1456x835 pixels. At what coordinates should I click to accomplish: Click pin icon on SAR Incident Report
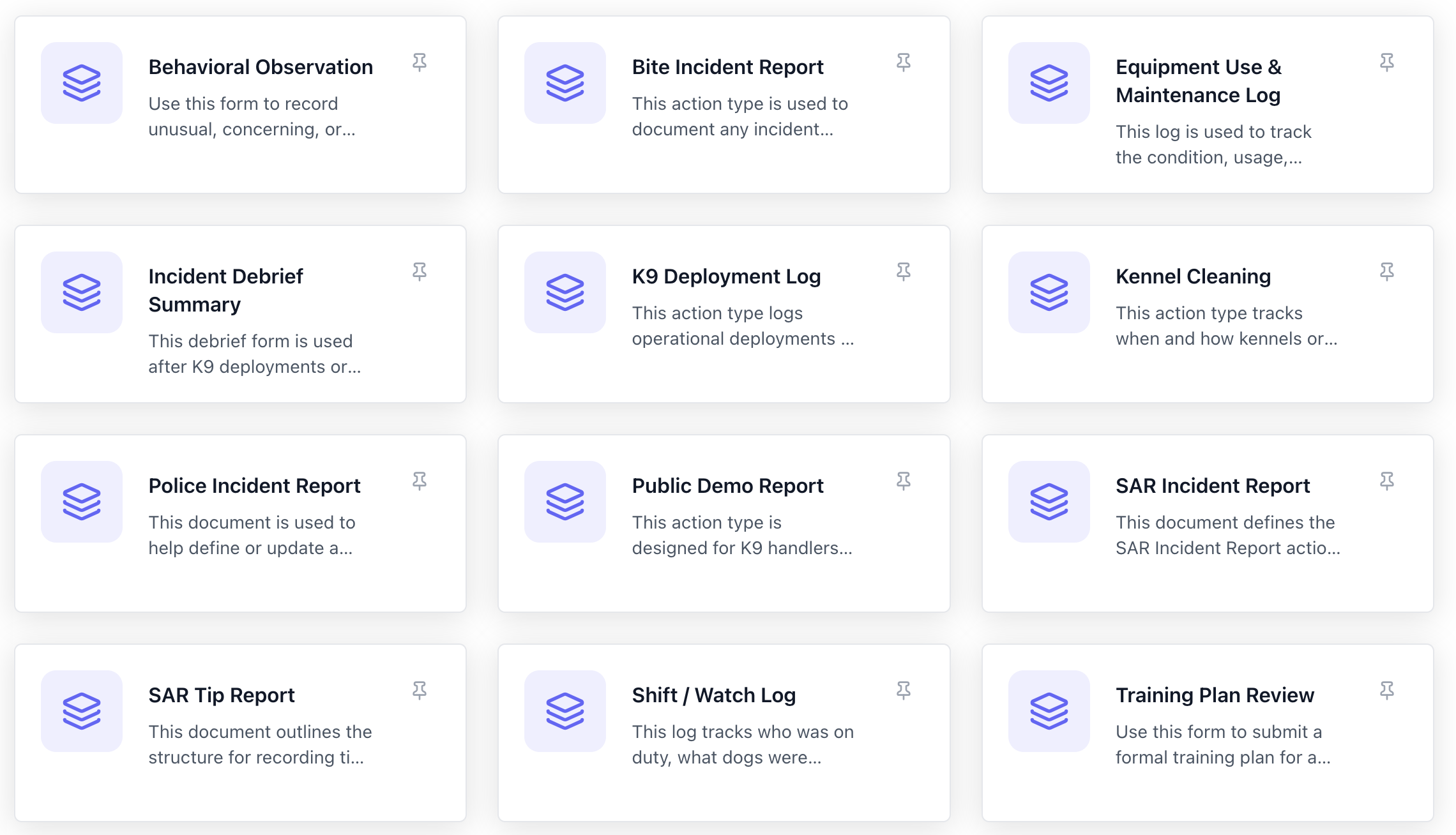(x=1386, y=481)
